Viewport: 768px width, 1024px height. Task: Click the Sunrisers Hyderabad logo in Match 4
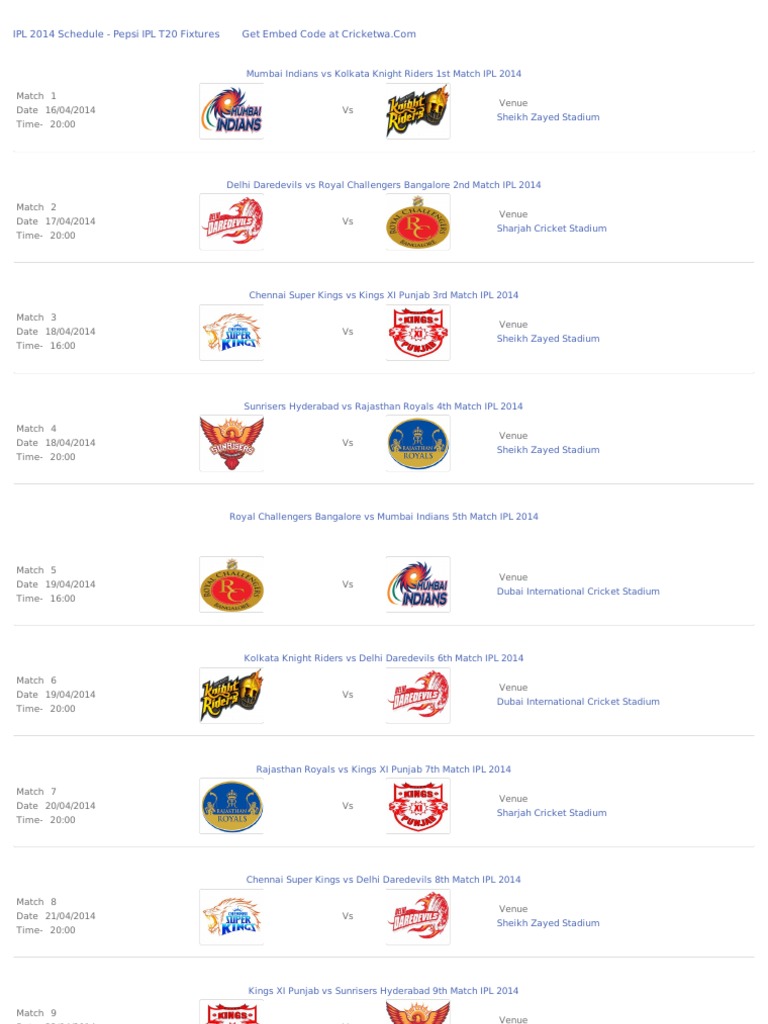(231, 443)
